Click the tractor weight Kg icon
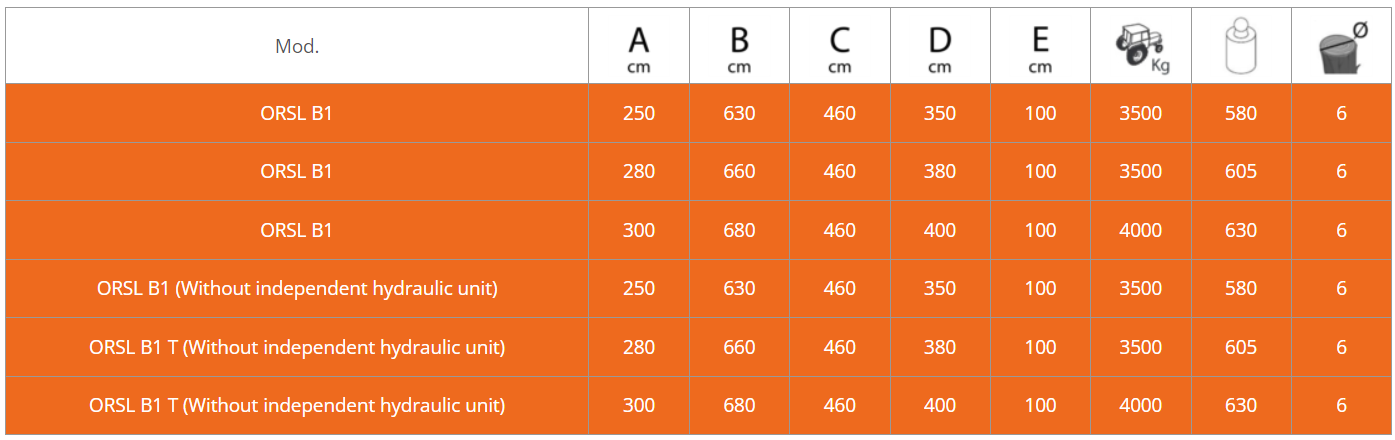1395x440 pixels. [1141, 46]
